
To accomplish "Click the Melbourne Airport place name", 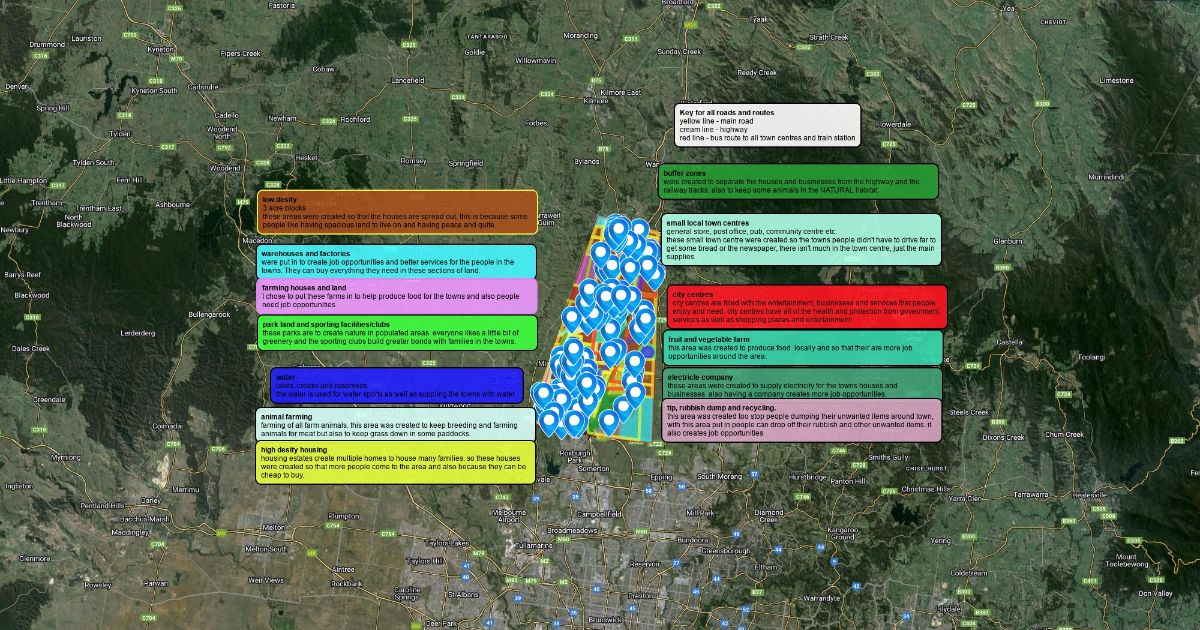I will coord(509,515).
